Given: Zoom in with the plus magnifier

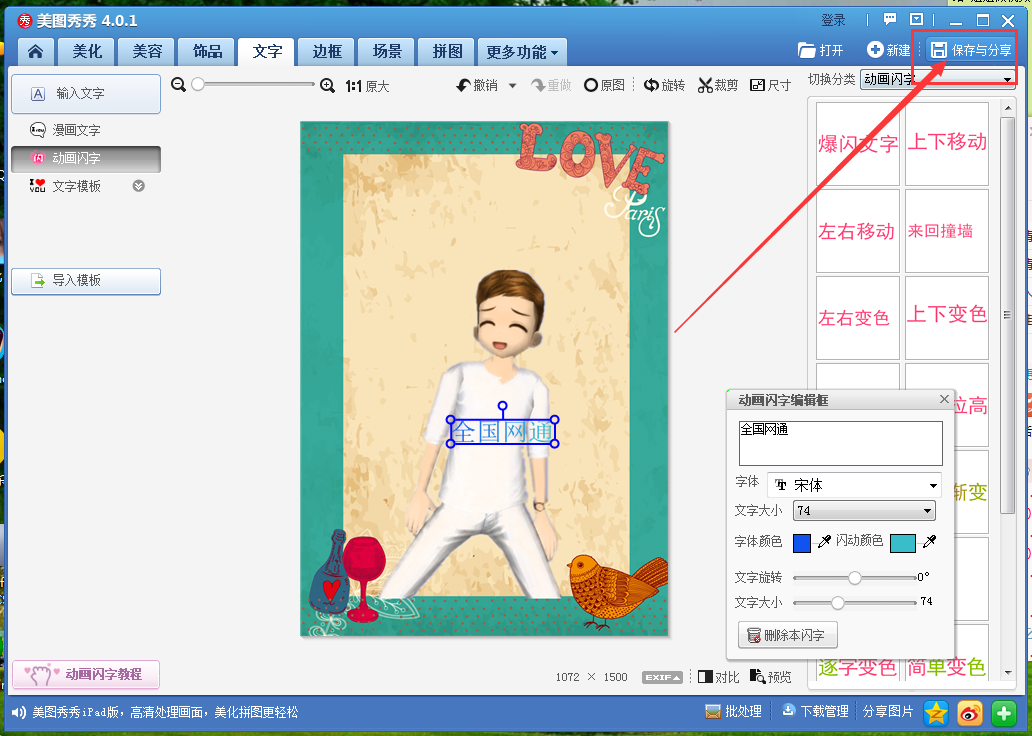Looking at the screenshot, I should 327,86.
